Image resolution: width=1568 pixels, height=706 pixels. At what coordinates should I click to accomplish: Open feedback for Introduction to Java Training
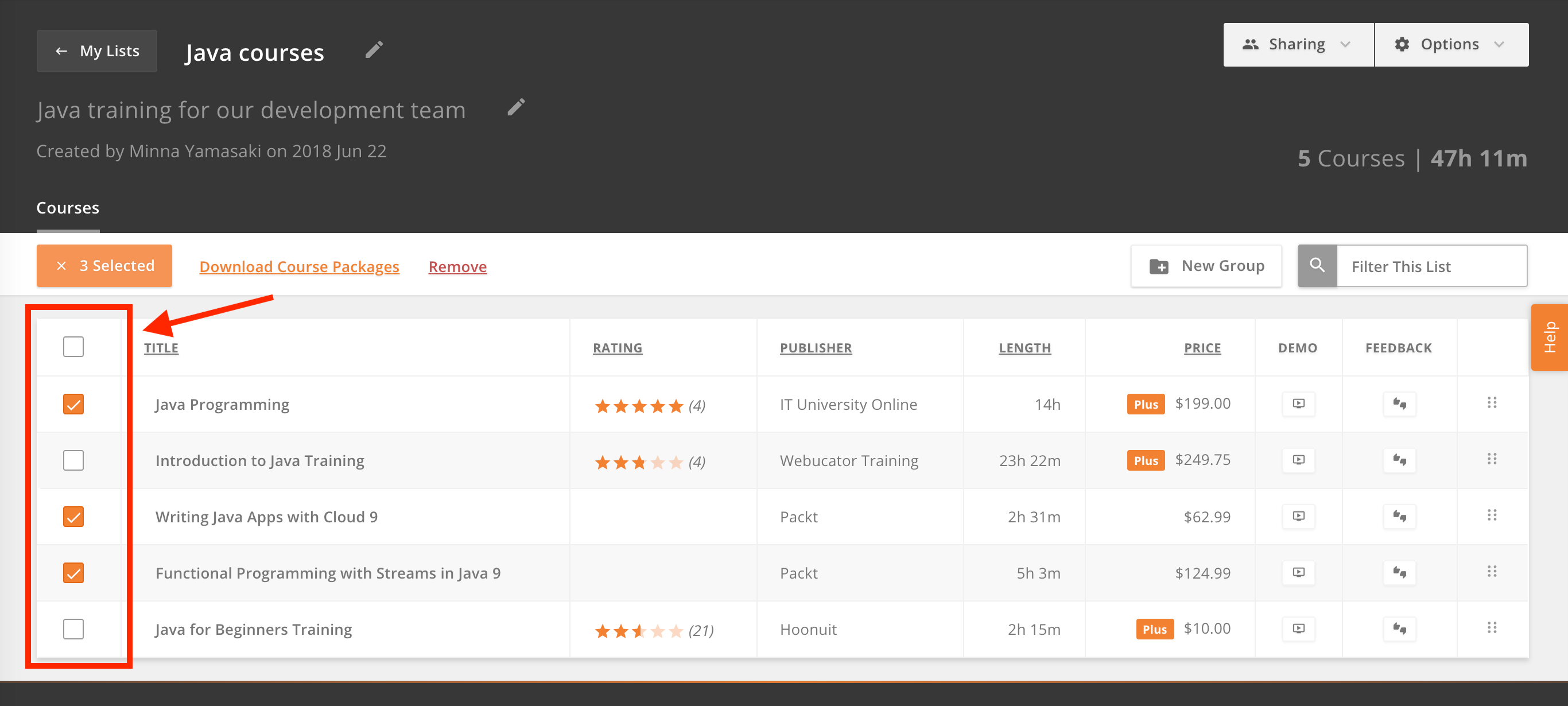point(1399,460)
